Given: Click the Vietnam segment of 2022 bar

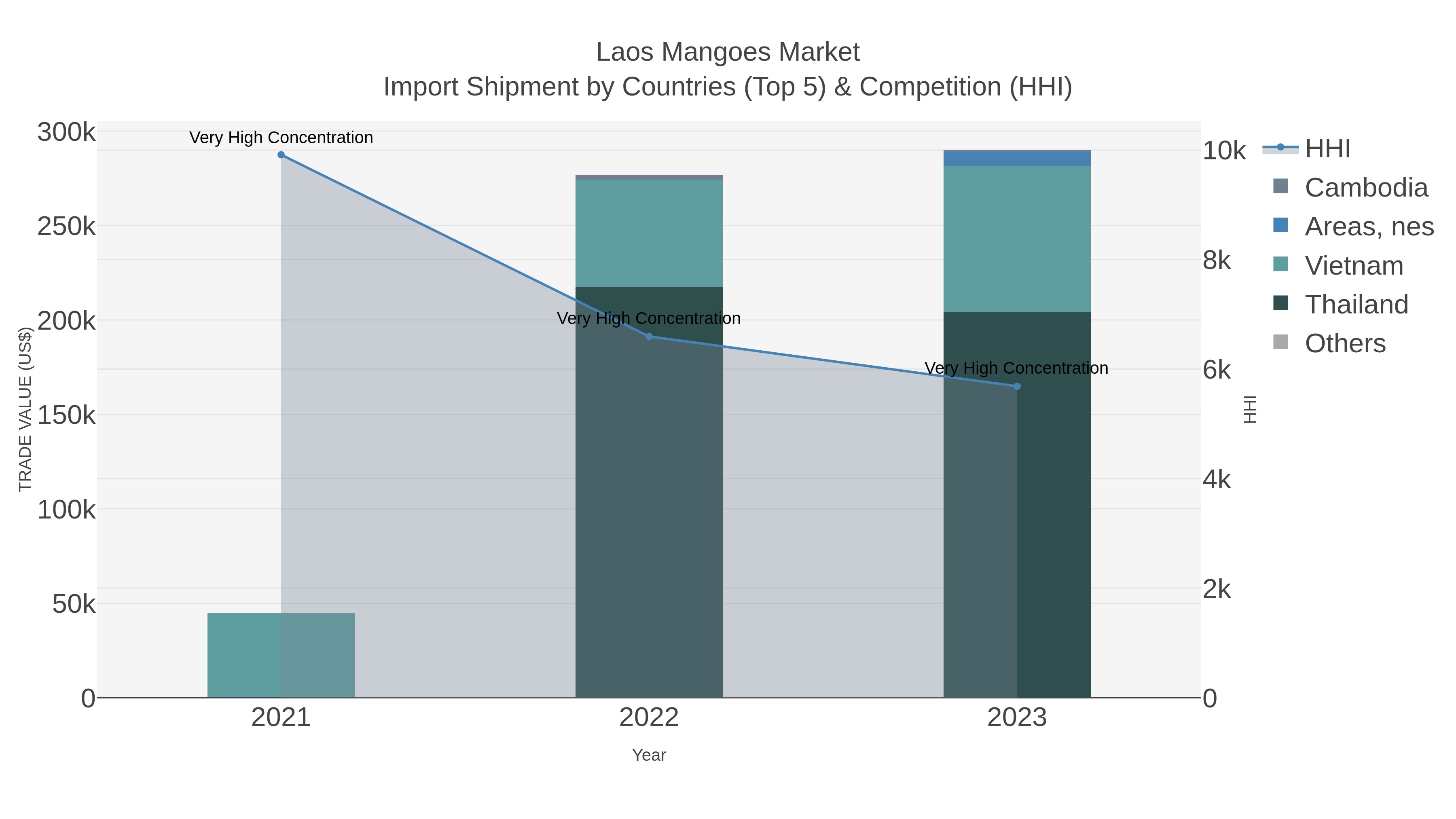Looking at the screenshot, I should pyautogui.click(x=649, y=233).
